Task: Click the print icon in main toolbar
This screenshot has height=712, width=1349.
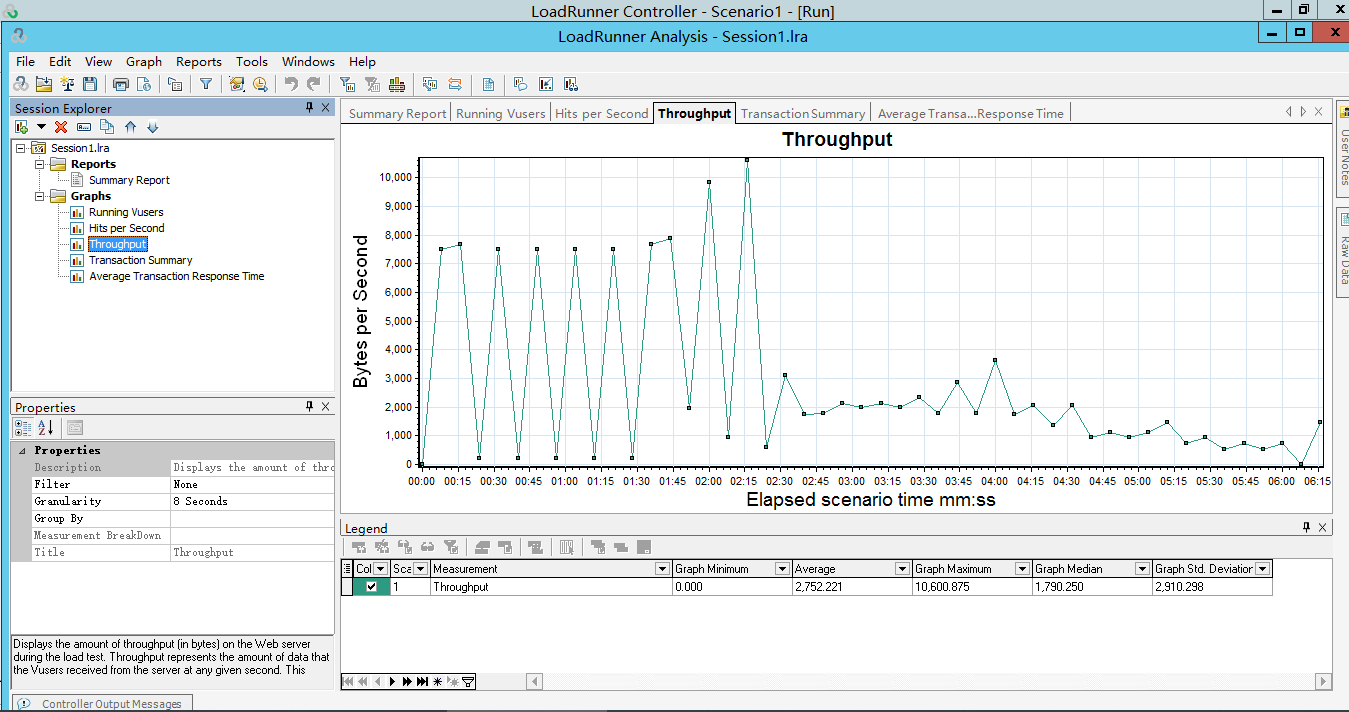Action: [121, 84]
